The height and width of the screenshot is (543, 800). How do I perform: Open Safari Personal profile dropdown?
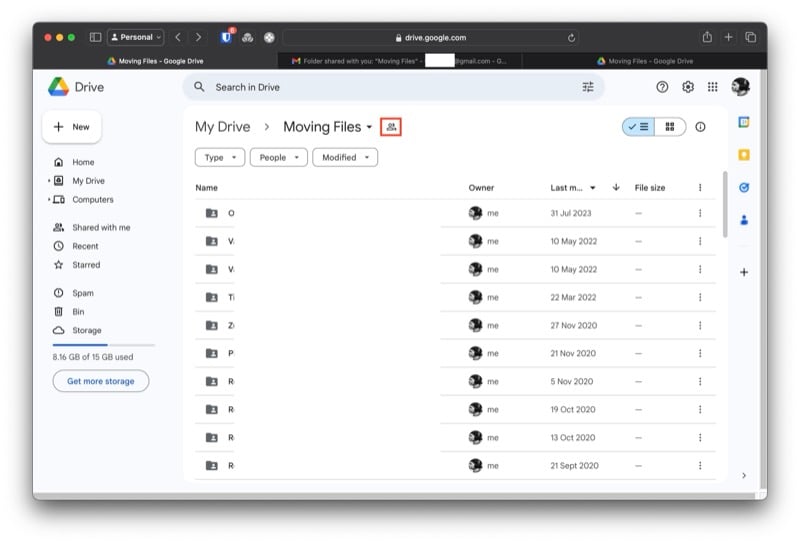(136, 37)
